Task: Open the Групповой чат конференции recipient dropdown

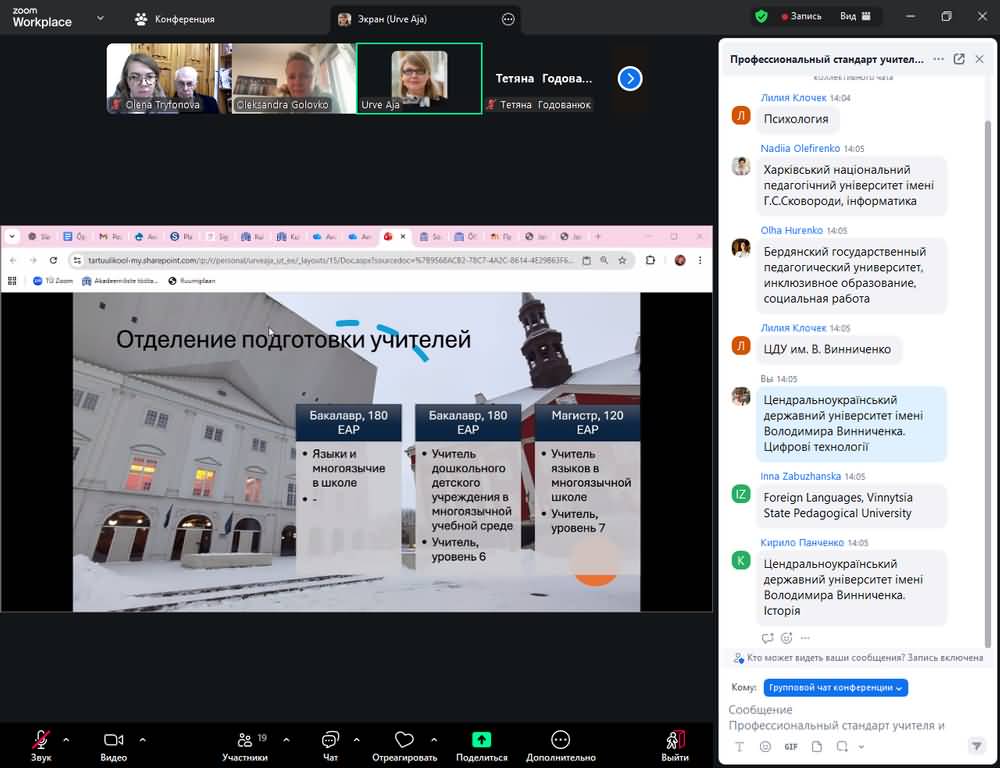Action: 835,688
